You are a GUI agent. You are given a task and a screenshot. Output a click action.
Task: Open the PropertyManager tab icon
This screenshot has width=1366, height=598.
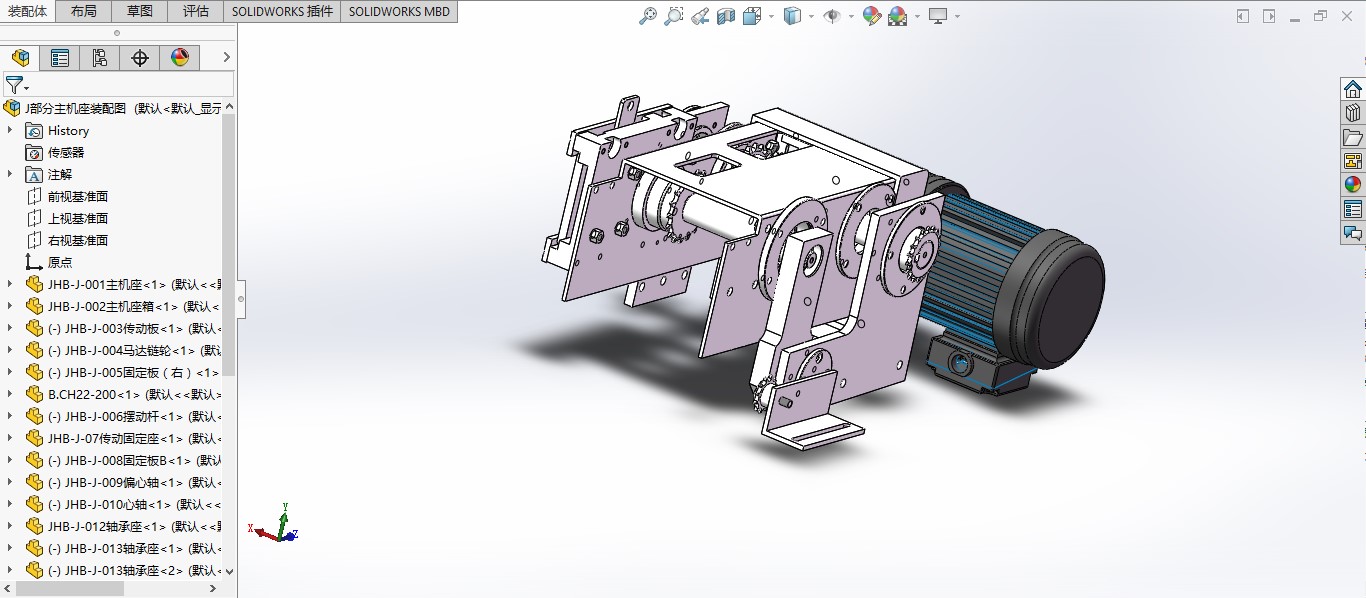(60, 58)
